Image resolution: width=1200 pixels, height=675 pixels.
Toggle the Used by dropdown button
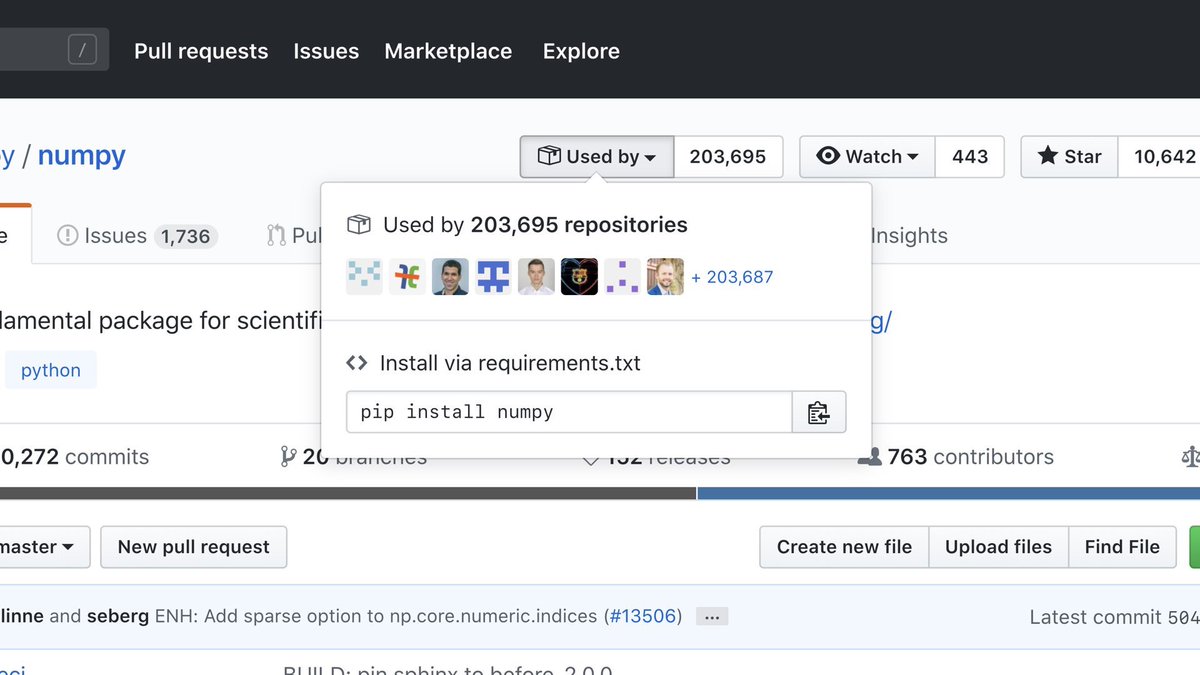(597, 156)
